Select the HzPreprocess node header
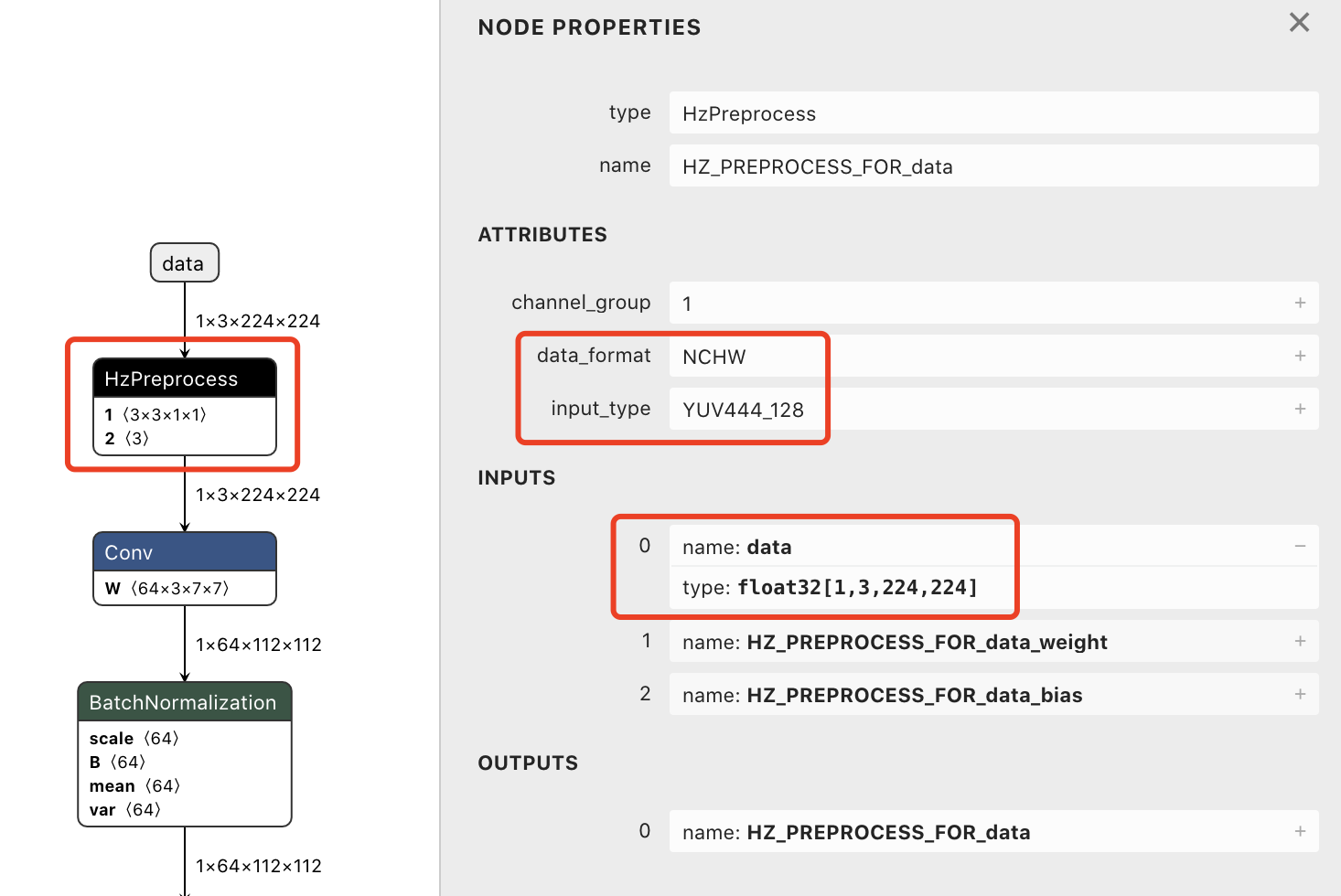Viewport: 1341px width, 896px height. coord(184,379)
